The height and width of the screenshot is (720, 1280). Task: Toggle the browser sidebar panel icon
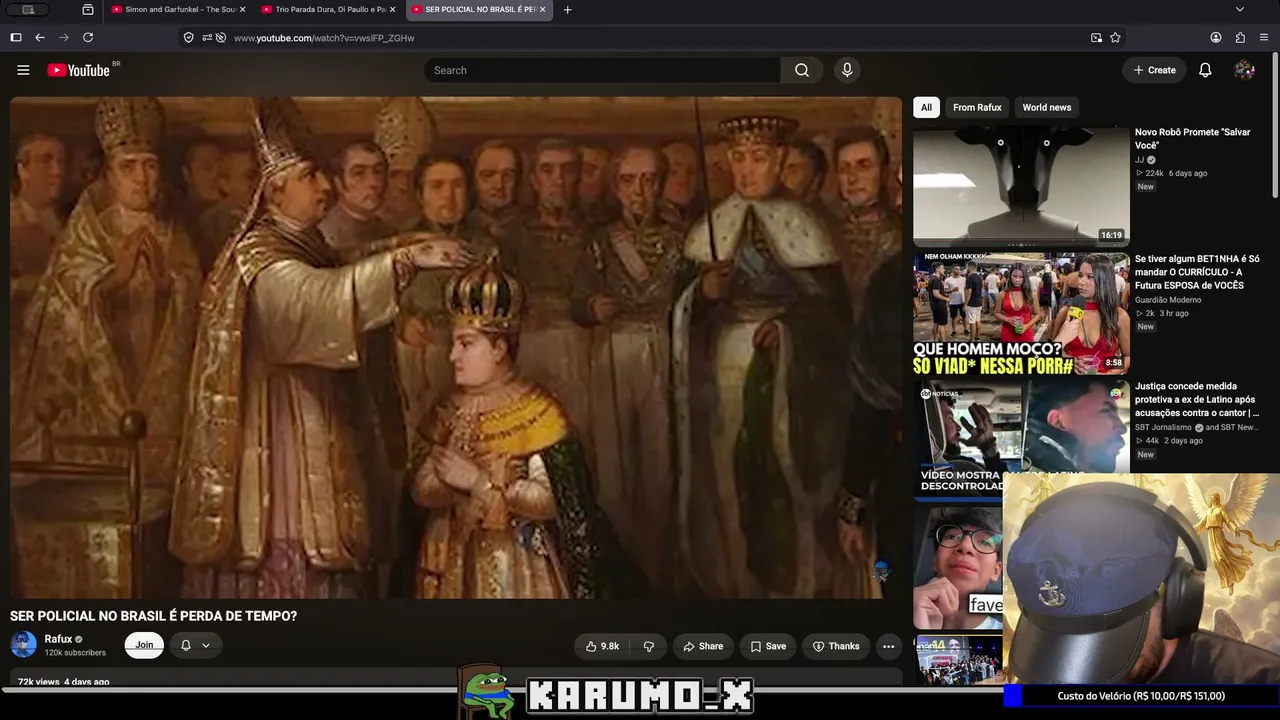click(x=16, y=38)
